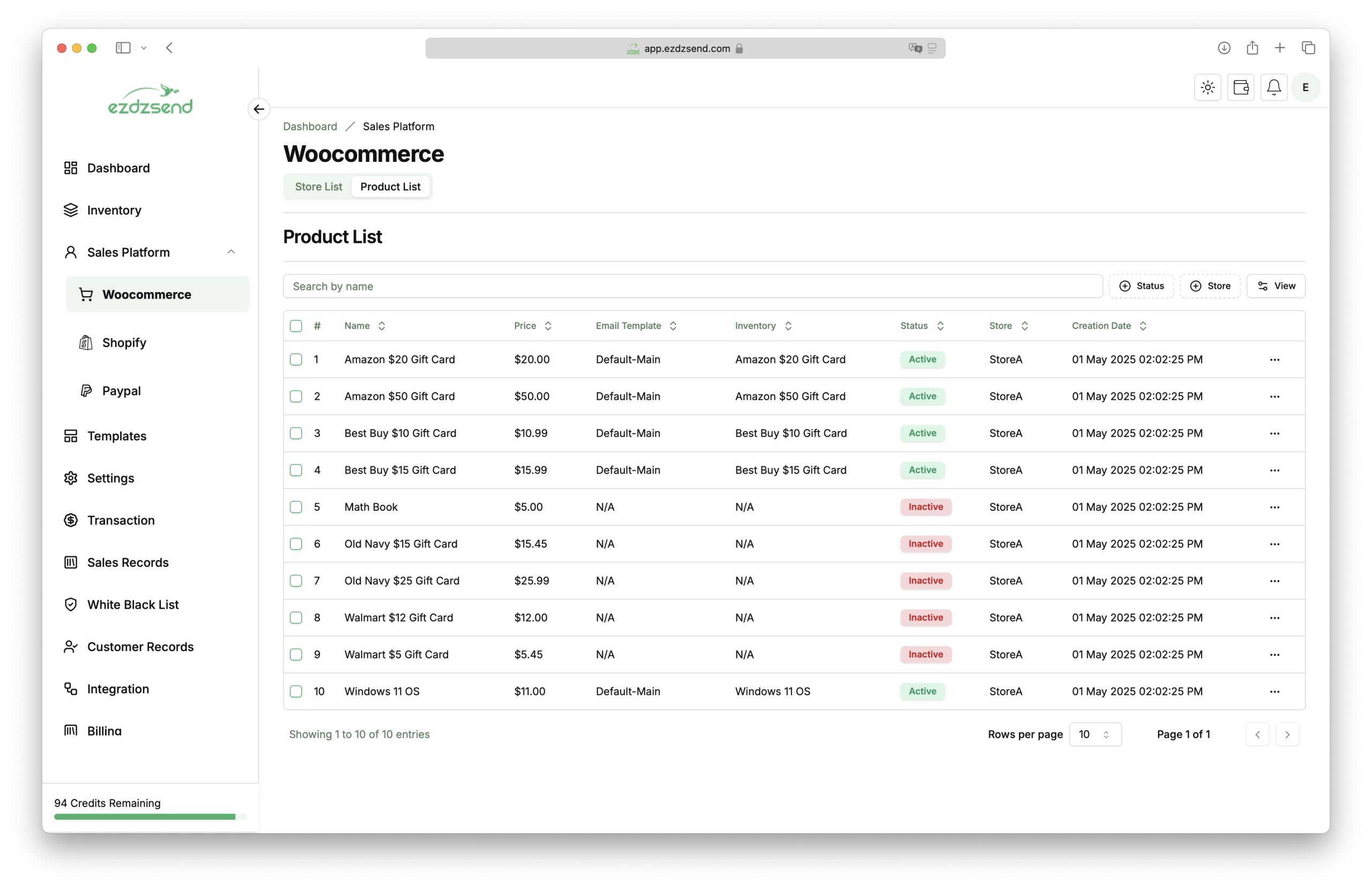The image size is (1372, 889).
Task: Open actions menu for Math Book row
Action: click(x=1274, y=507)
